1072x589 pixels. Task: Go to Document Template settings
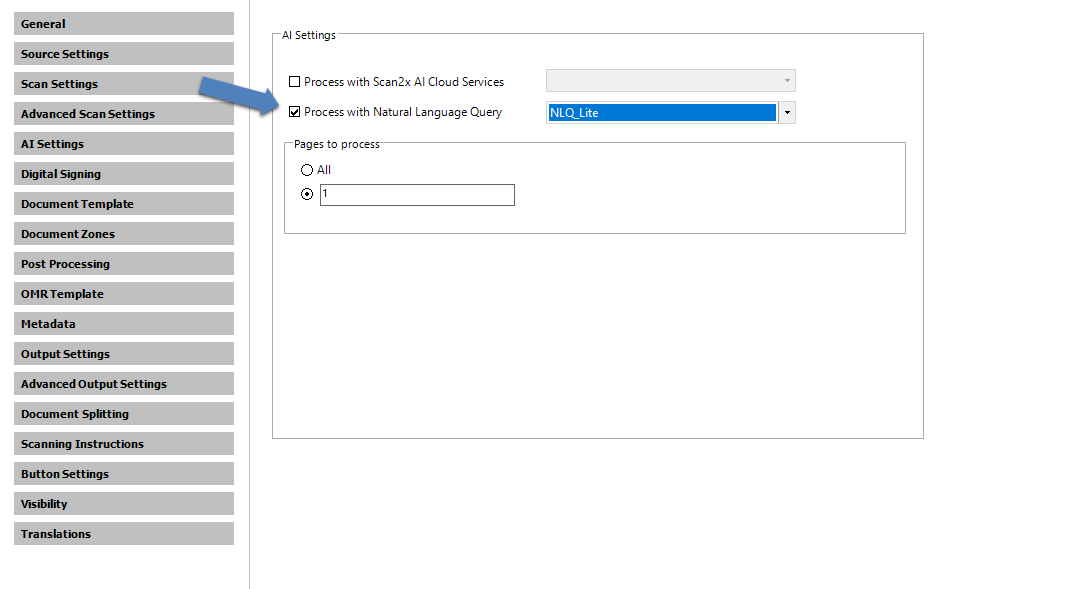124,204
